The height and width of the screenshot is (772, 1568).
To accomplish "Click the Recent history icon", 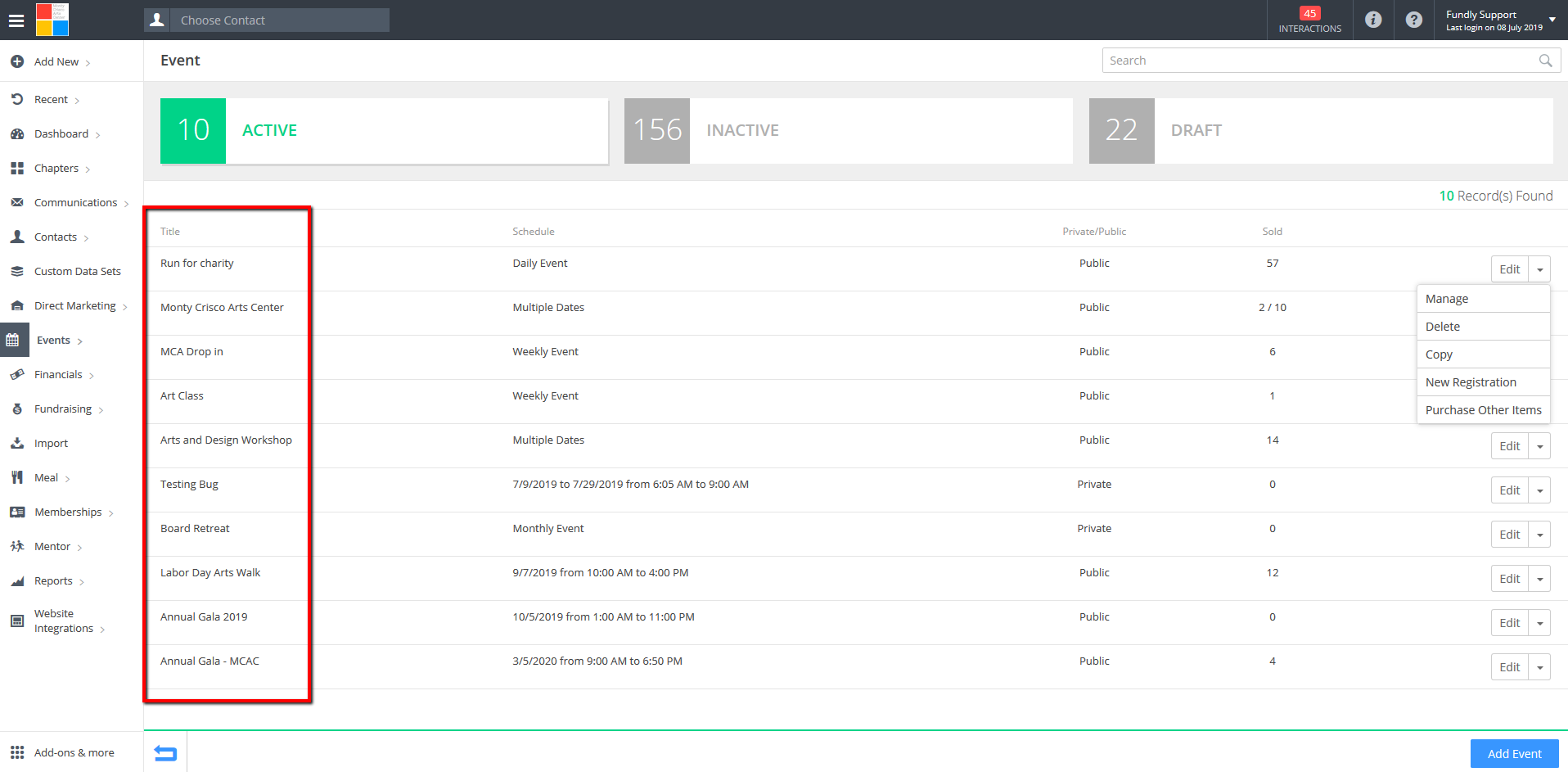I will coord(17,99).
